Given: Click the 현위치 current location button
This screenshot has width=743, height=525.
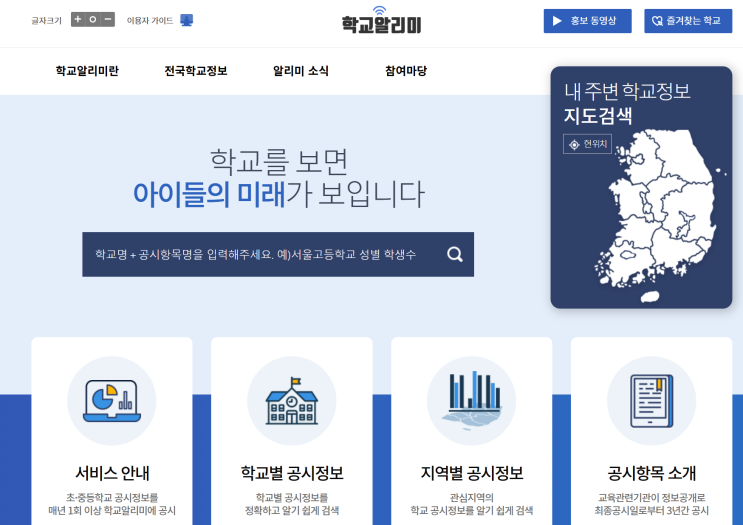Looking at the screenshot, I should [x=588, y=144].
